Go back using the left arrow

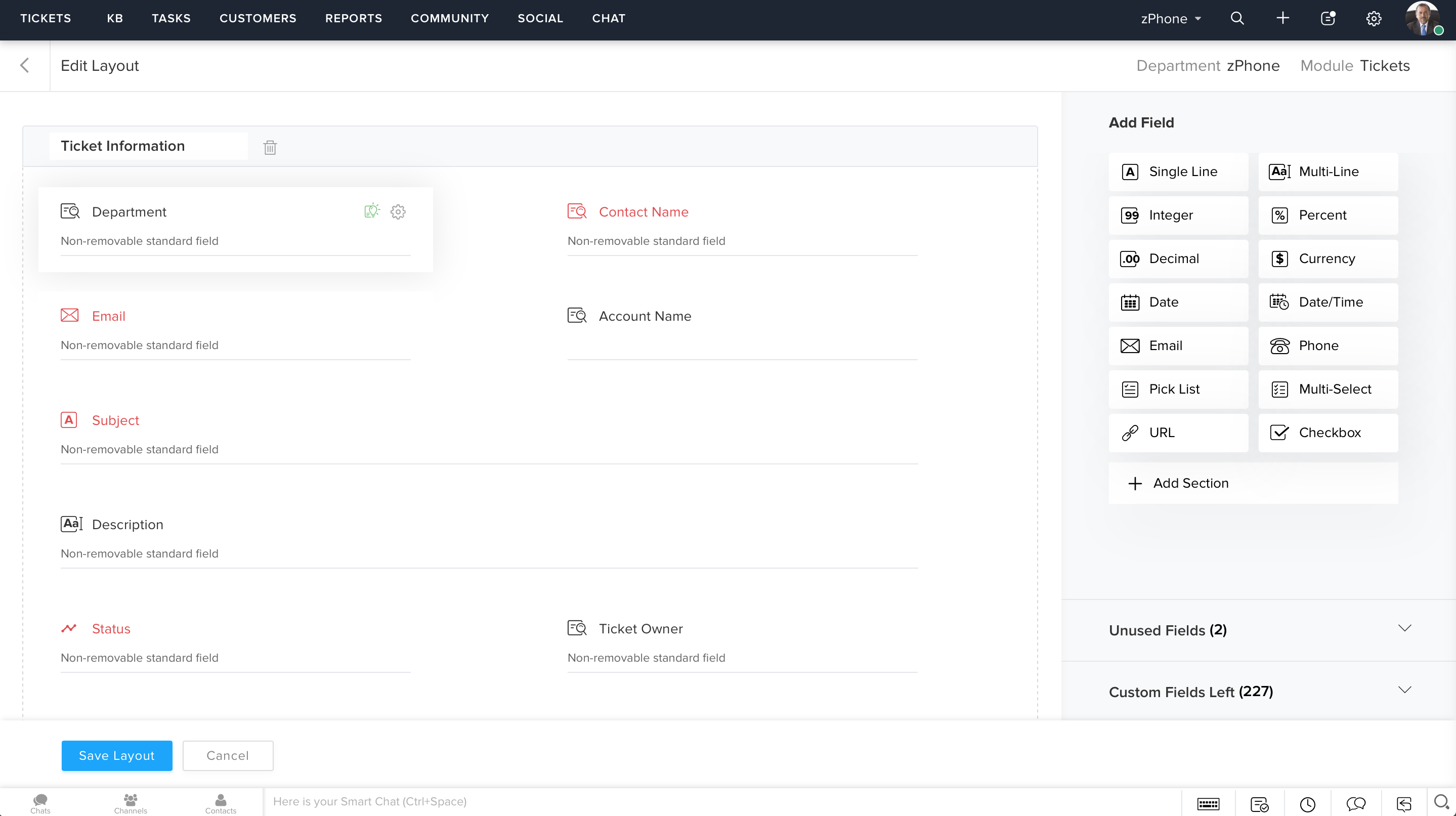[24, 66]
